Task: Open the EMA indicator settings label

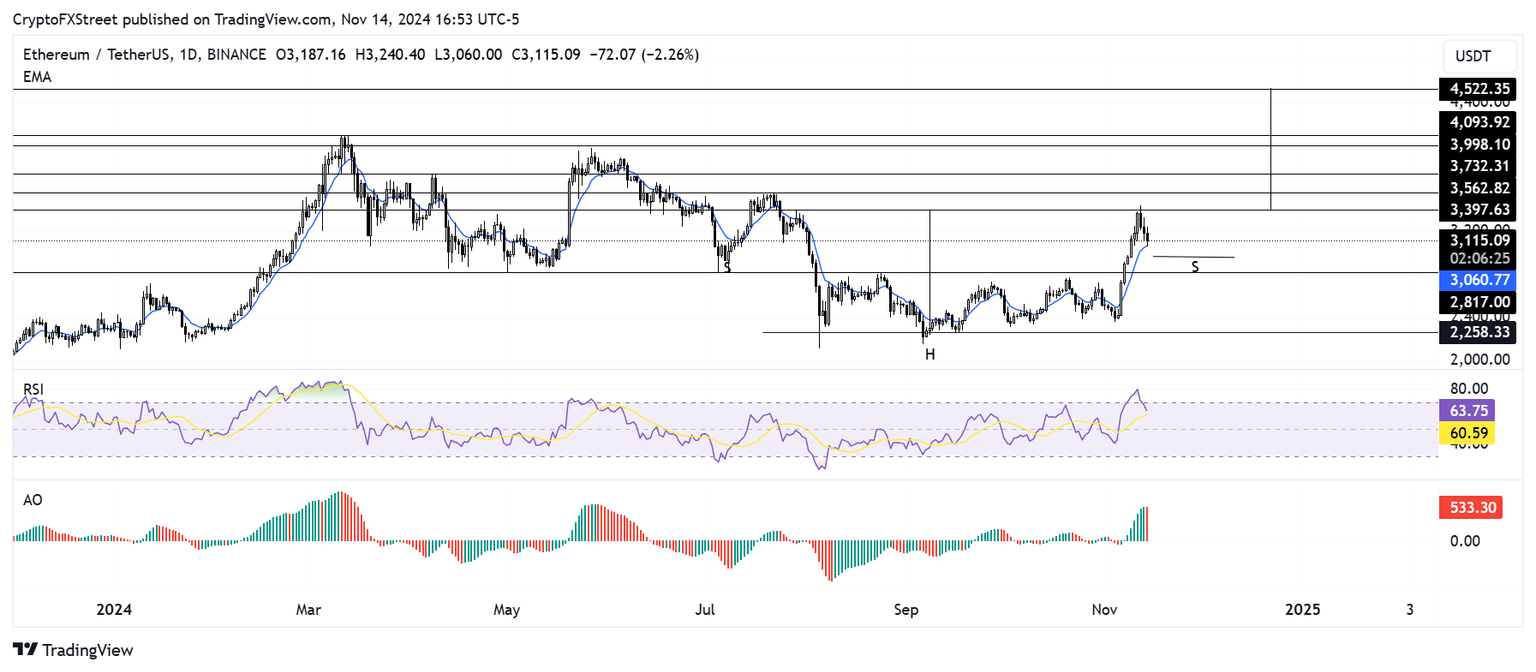Action: pyautogui.click(x=35, y=77)
